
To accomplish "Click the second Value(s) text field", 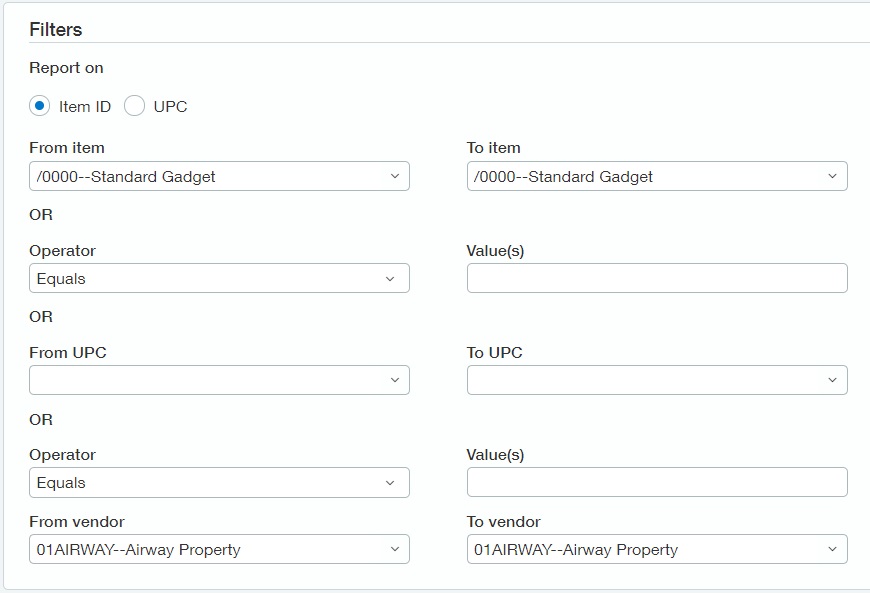I will tap(657, 483).
